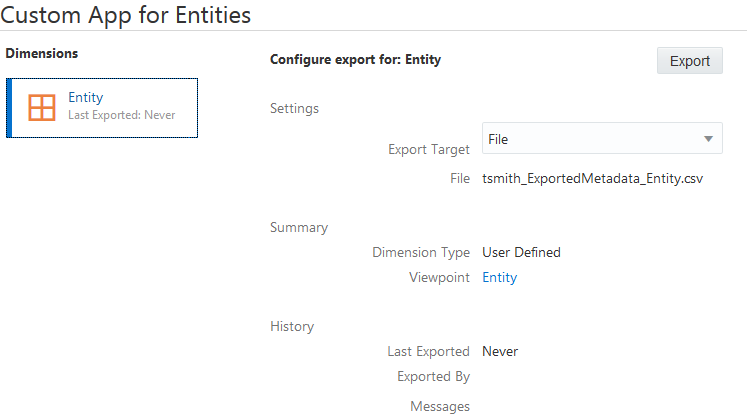Click the Summary section label
The width and height of the screenshot is (748, 416).
299,227
